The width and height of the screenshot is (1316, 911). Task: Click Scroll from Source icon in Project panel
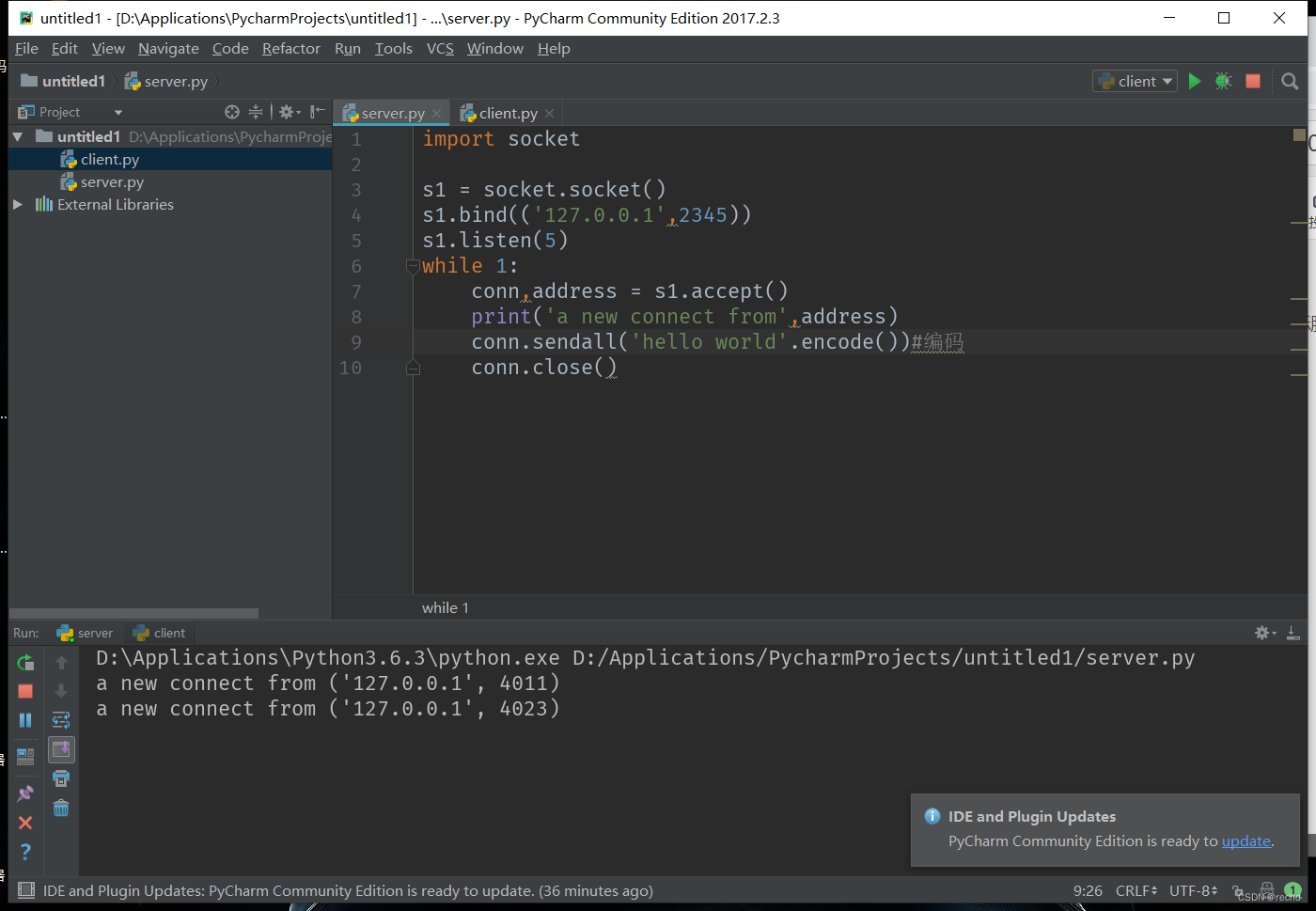coord(232,112)
